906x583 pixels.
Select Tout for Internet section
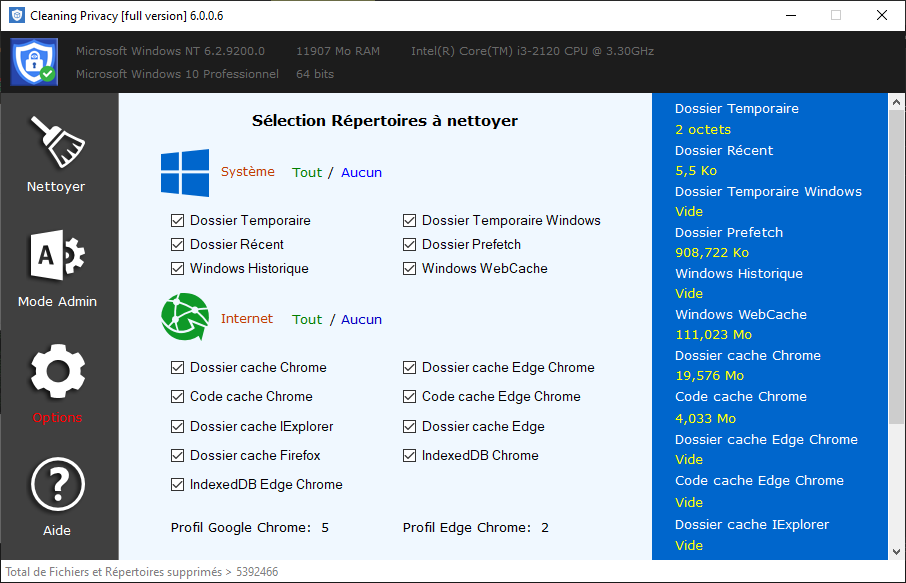307,320
